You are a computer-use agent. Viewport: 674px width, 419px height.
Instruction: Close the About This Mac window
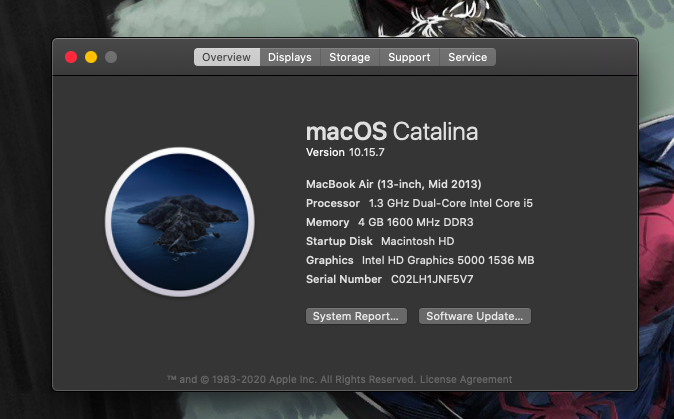click(71, 57)
